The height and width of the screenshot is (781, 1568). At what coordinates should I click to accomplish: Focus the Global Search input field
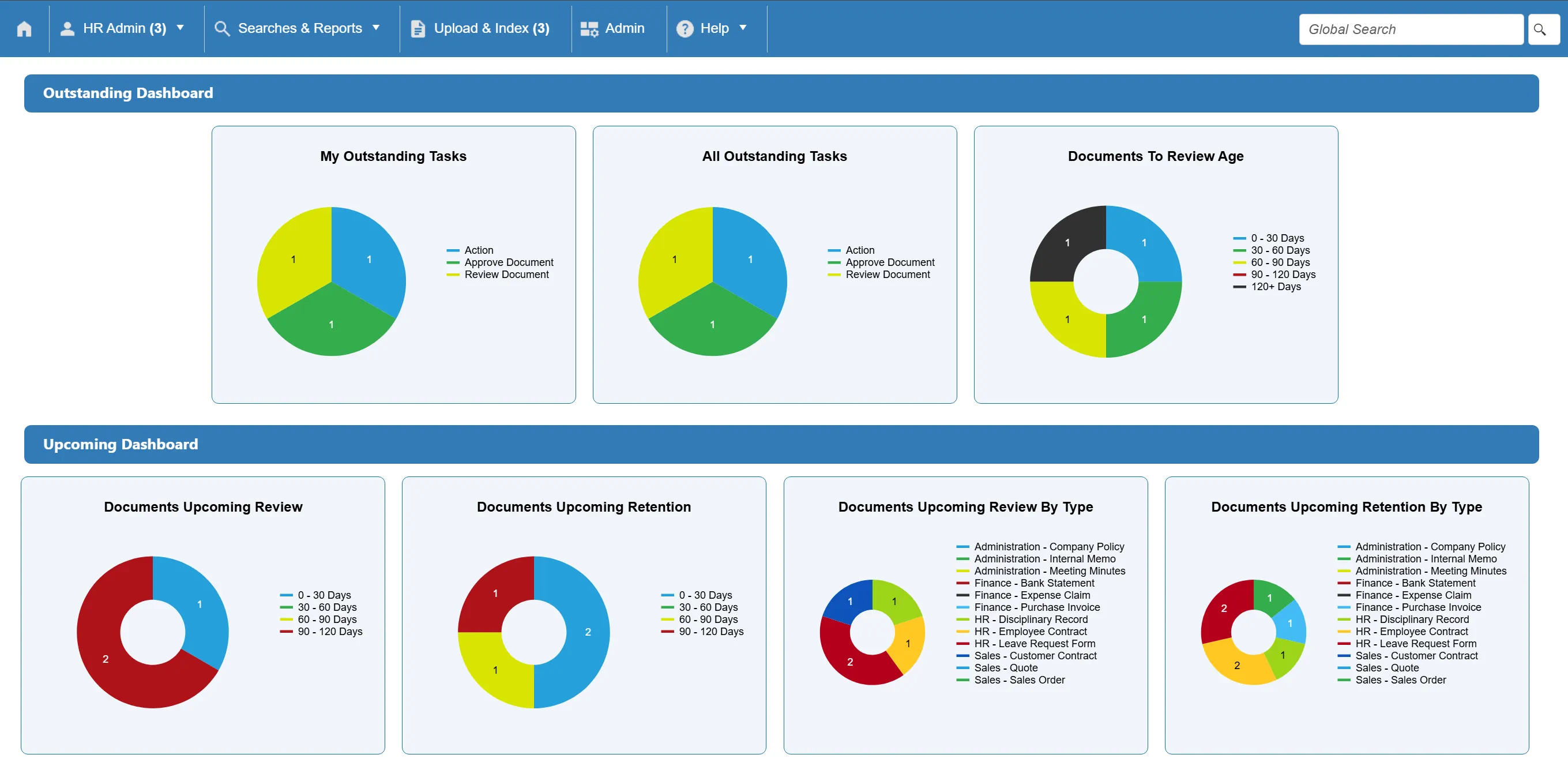point(1411,29)
